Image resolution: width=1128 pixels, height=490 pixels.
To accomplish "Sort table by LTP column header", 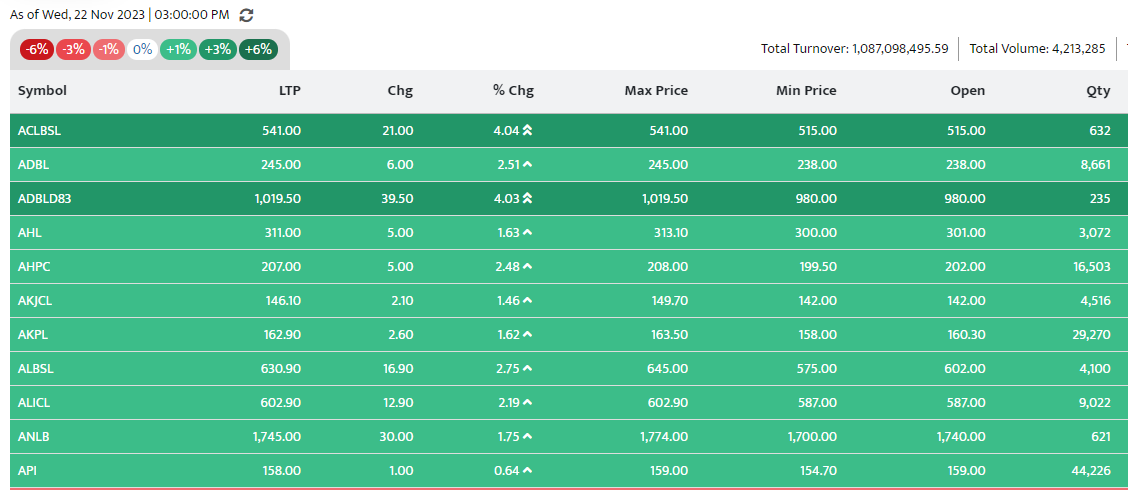I will pos(289,91).
